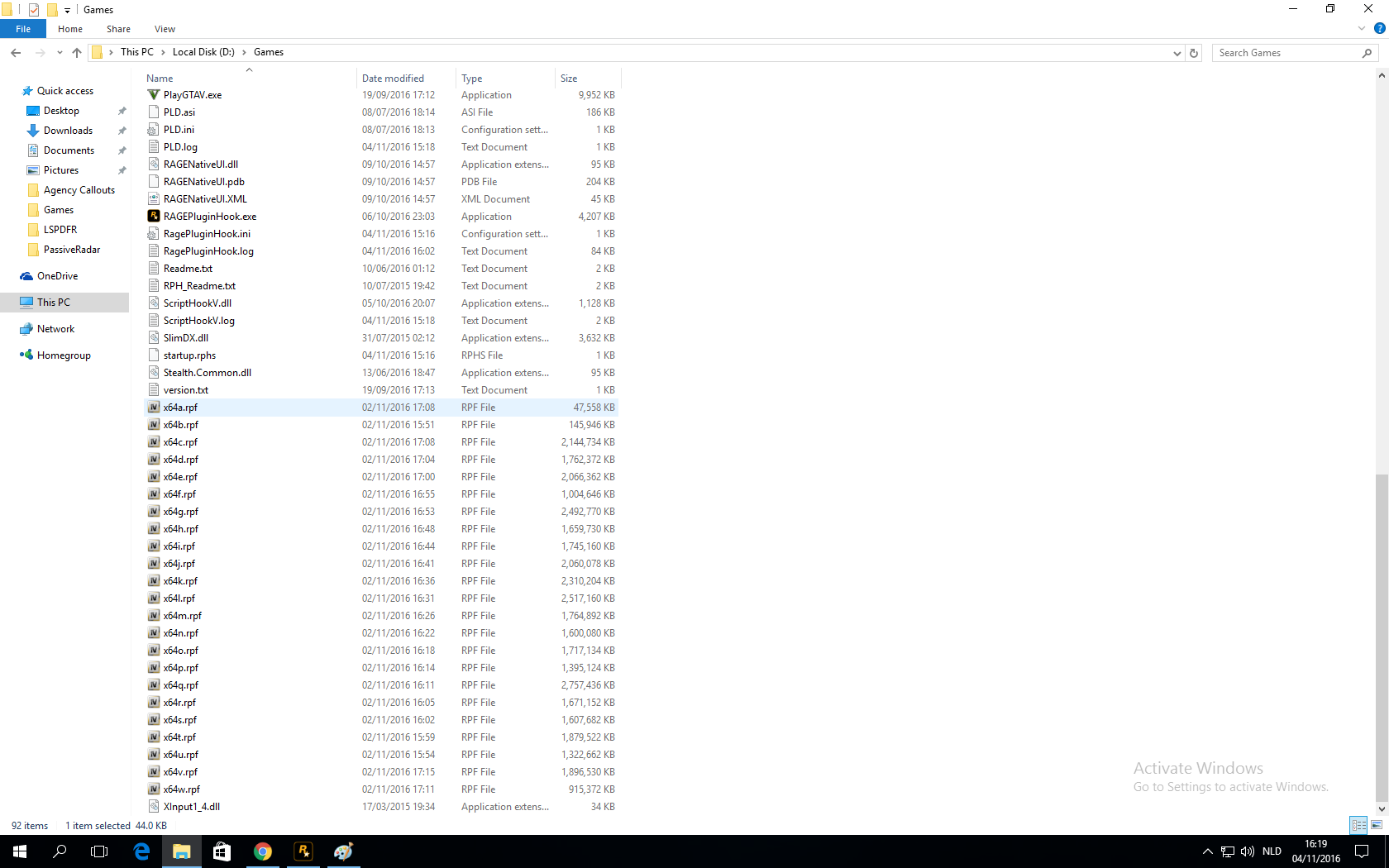This screenshot has width=1389, height=868.
Task: Click the Homegroup icon in navigation pane
Action: click(26, 355)
